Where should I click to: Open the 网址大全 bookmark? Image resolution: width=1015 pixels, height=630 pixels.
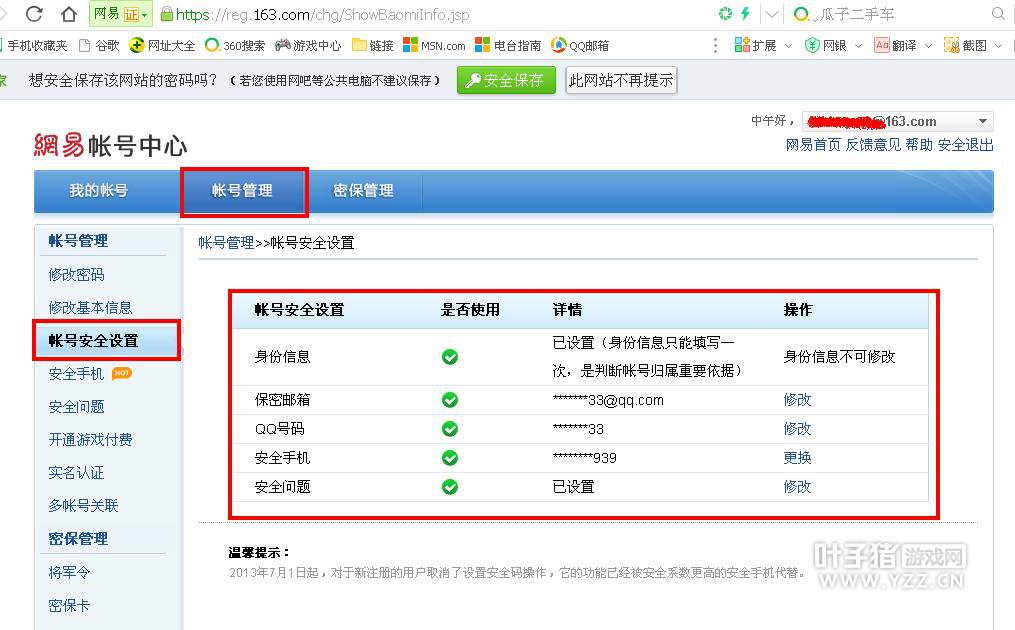pyautogui.click(x=162, y=45)
